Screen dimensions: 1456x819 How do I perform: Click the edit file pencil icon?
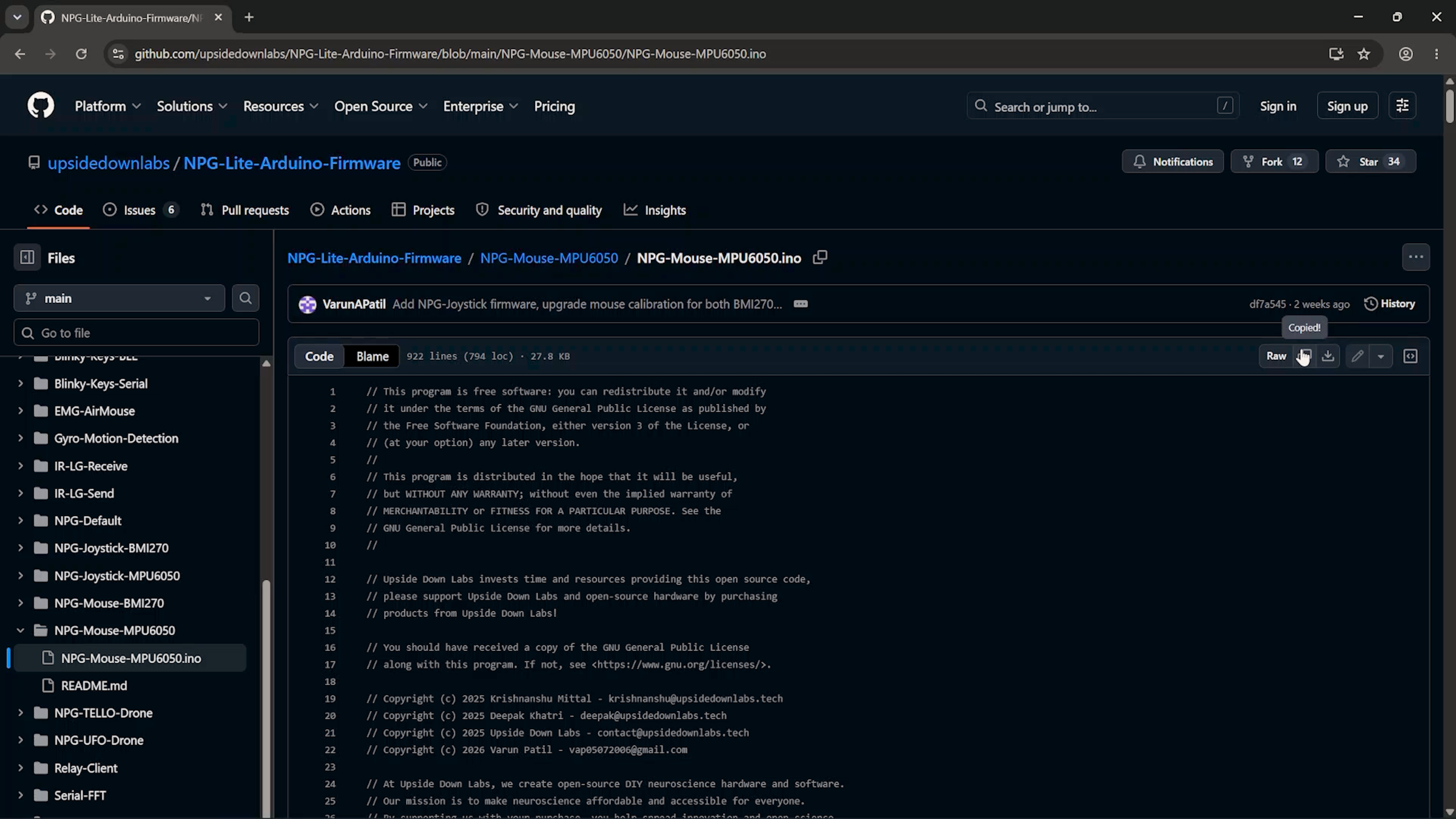click(1357, 356)
